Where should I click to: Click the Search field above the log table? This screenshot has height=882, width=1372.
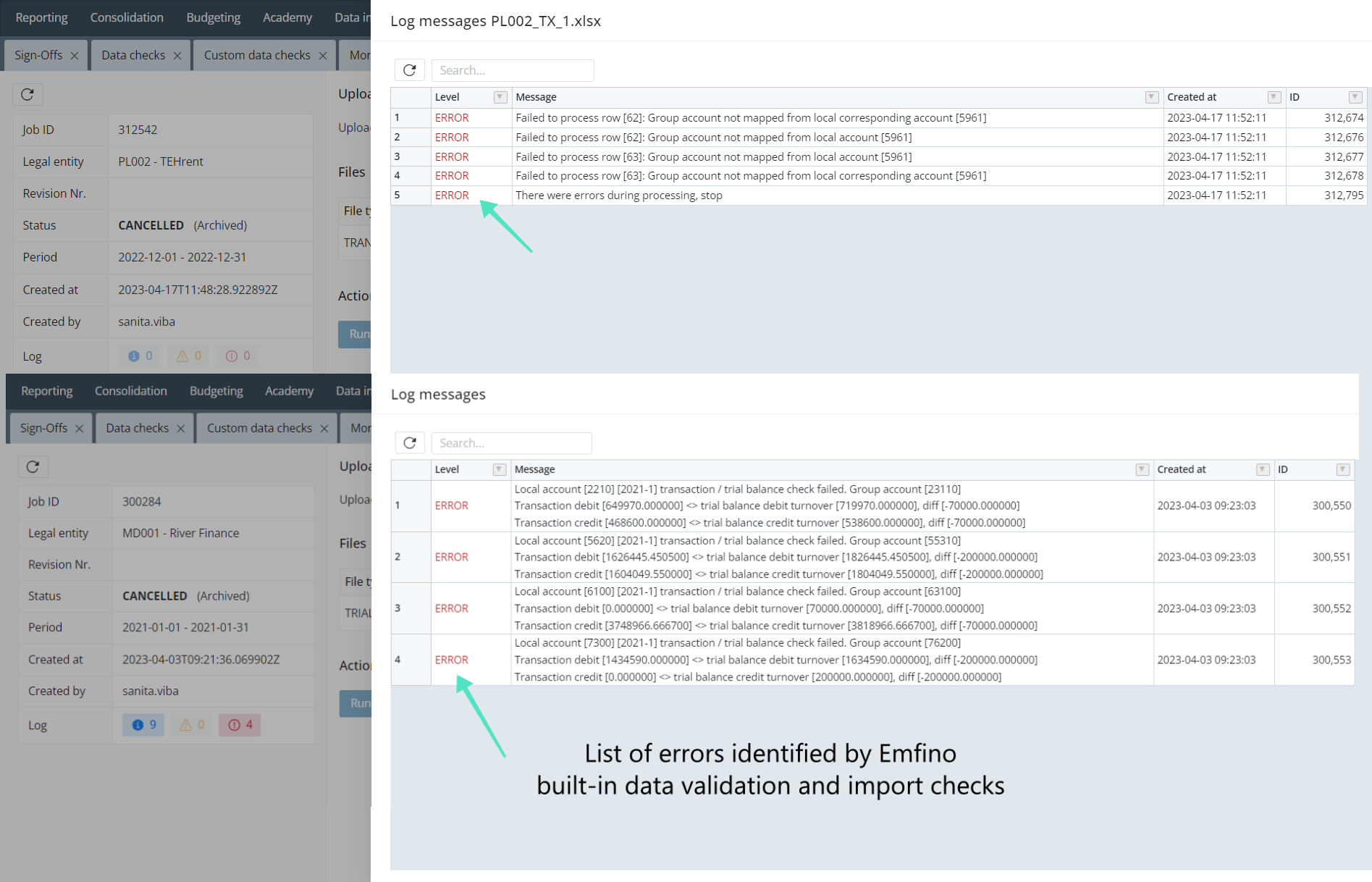pyautogui.click(x=513, y=70)
